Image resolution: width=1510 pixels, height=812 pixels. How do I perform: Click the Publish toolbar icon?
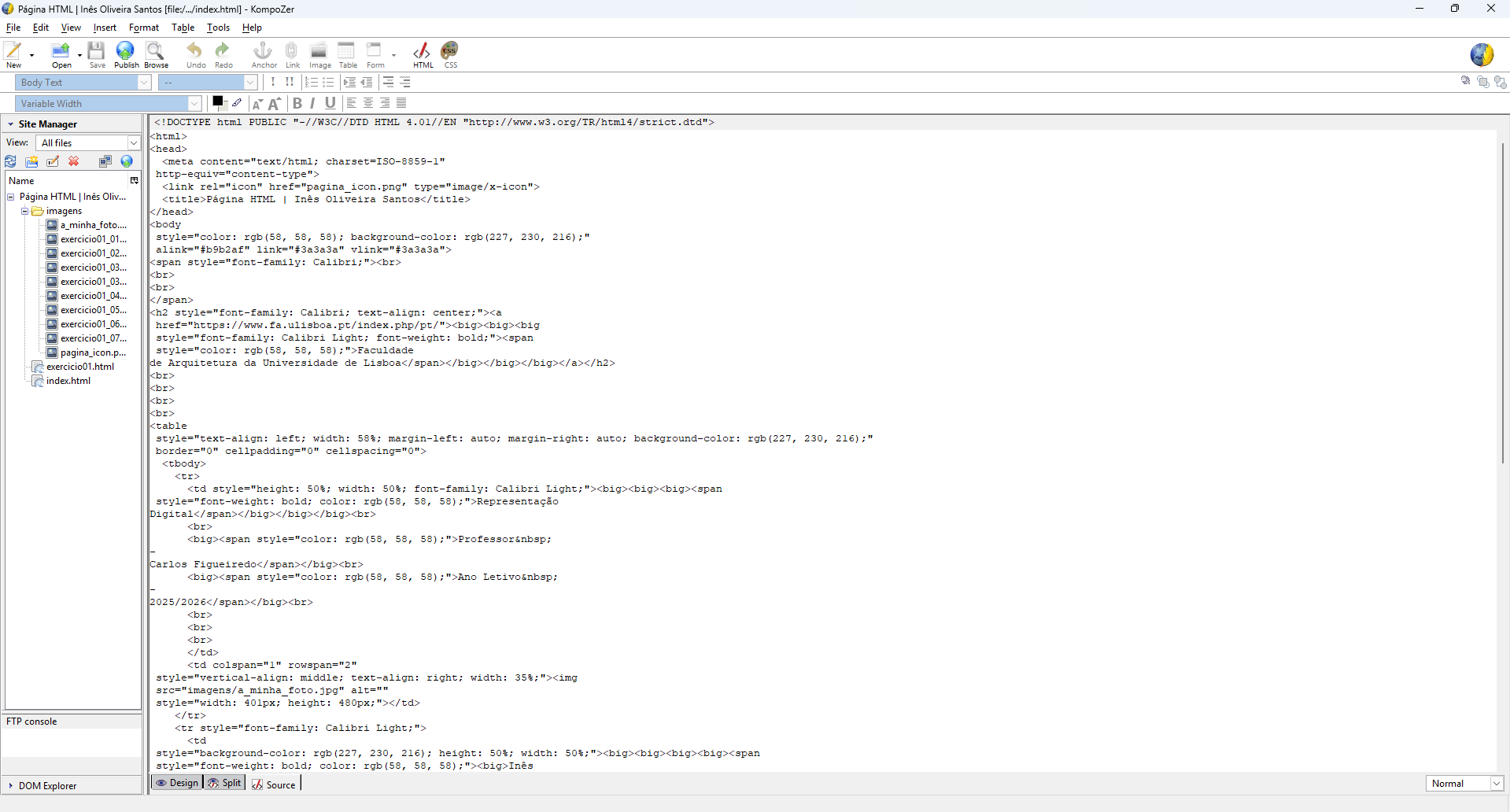point(125,54)
